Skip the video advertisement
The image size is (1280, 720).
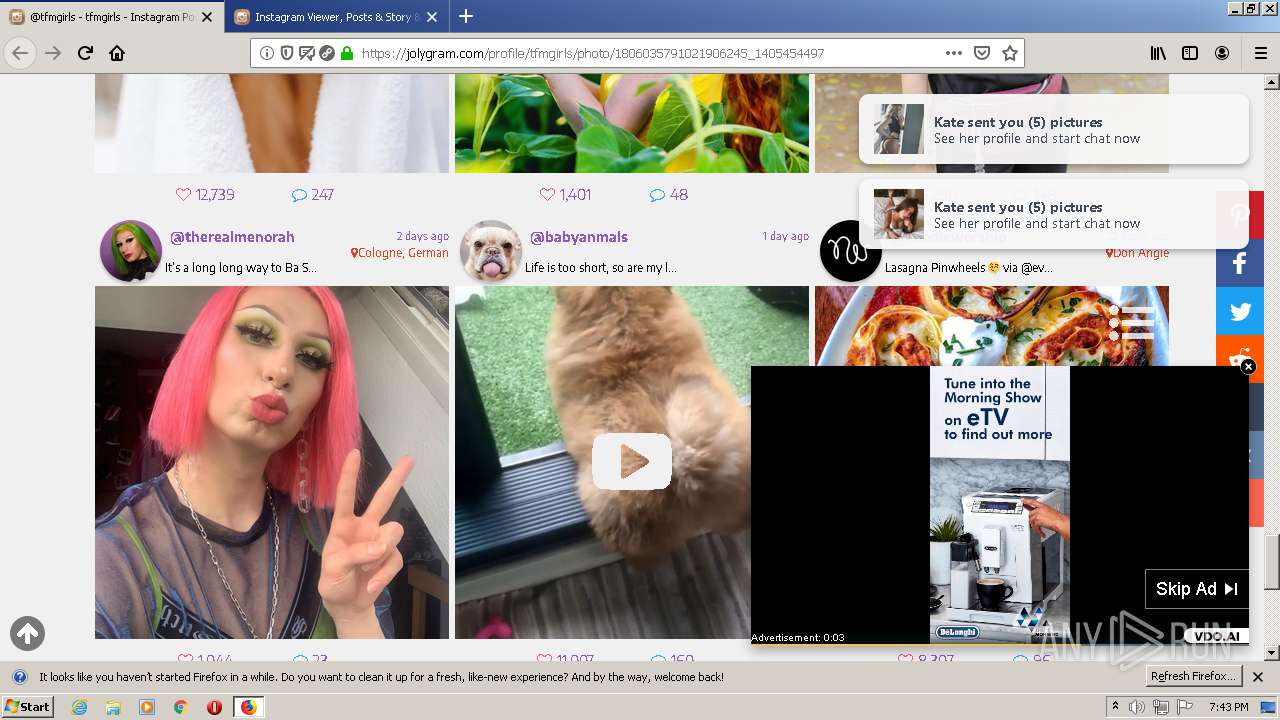click(x=1196, y=589)
